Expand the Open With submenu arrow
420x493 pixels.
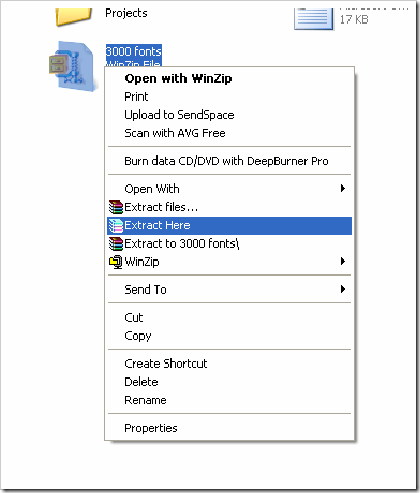(343, 189)
